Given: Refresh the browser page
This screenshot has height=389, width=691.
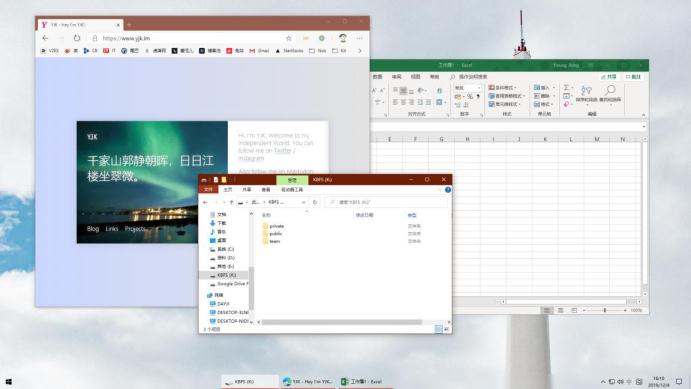Looking at the screenshot, I should [x=77, y=38].
